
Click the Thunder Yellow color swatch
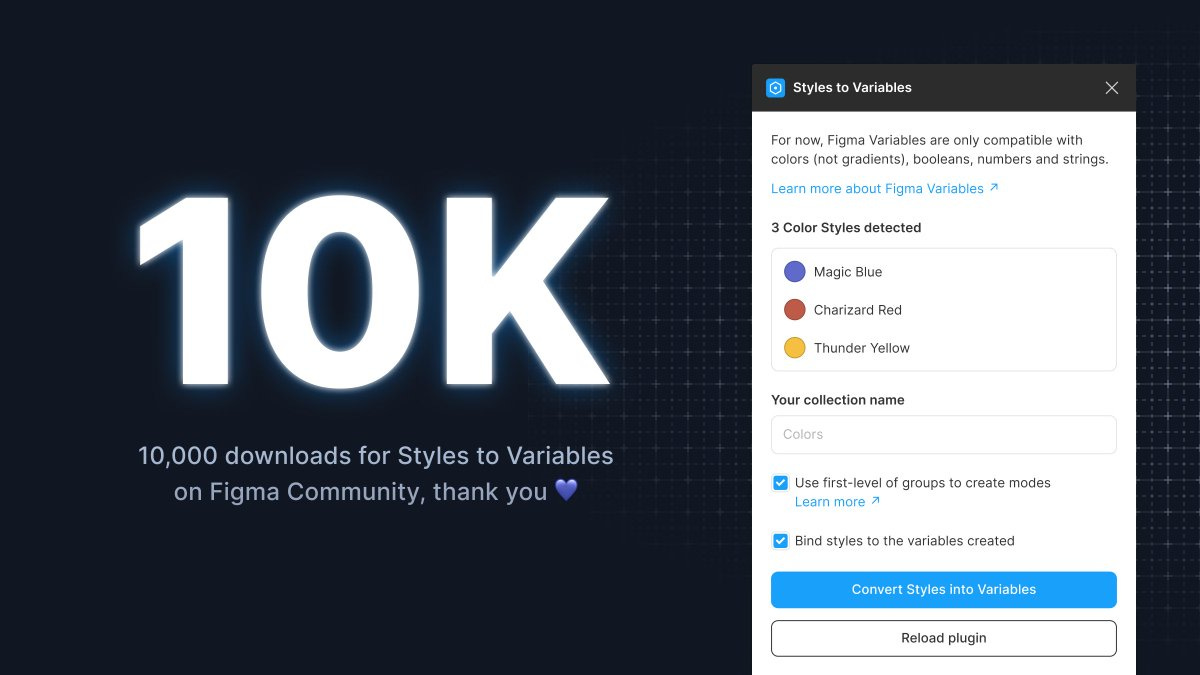[x=795, y=348]
